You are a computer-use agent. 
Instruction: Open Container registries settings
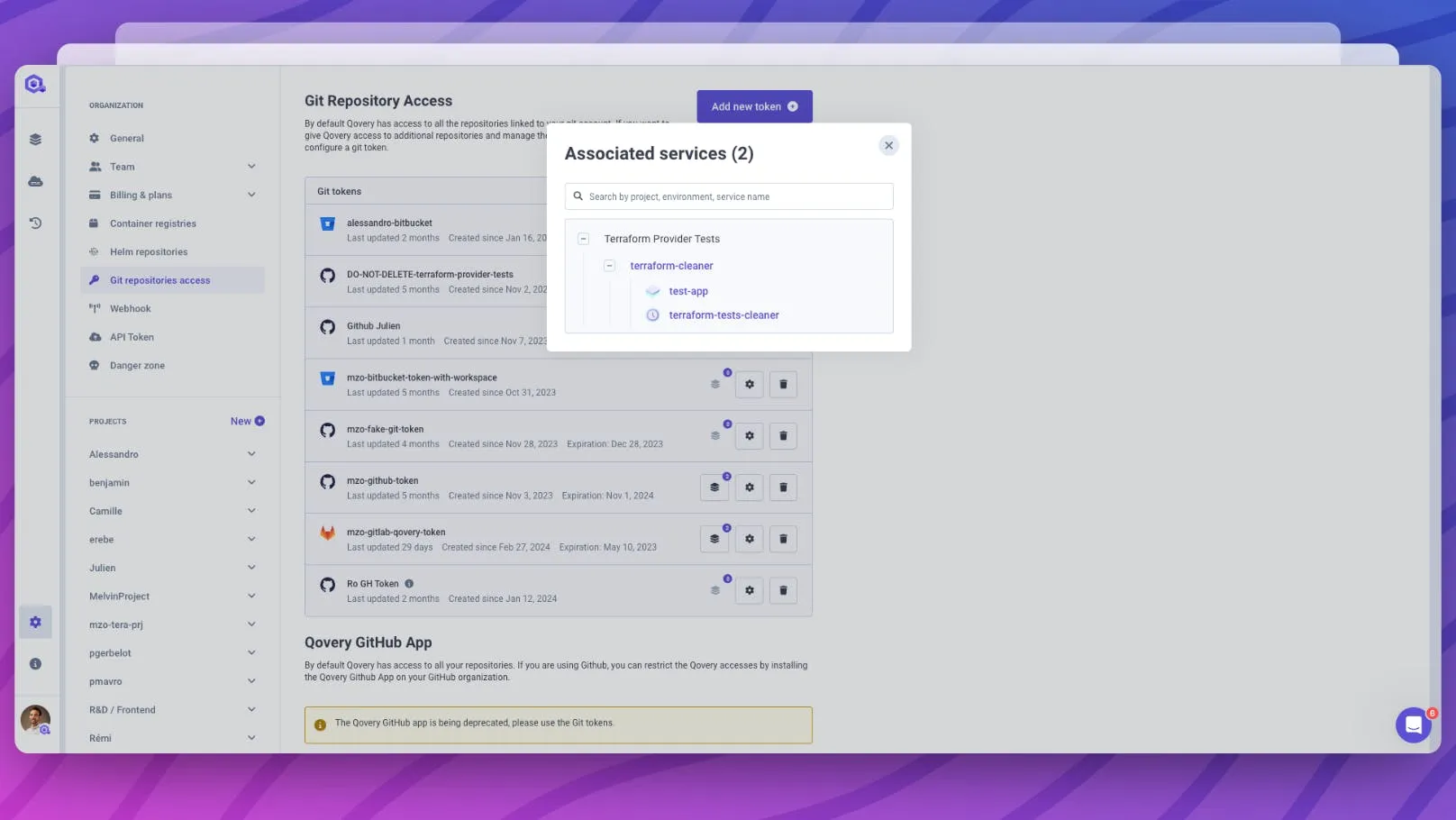[172, 223]
